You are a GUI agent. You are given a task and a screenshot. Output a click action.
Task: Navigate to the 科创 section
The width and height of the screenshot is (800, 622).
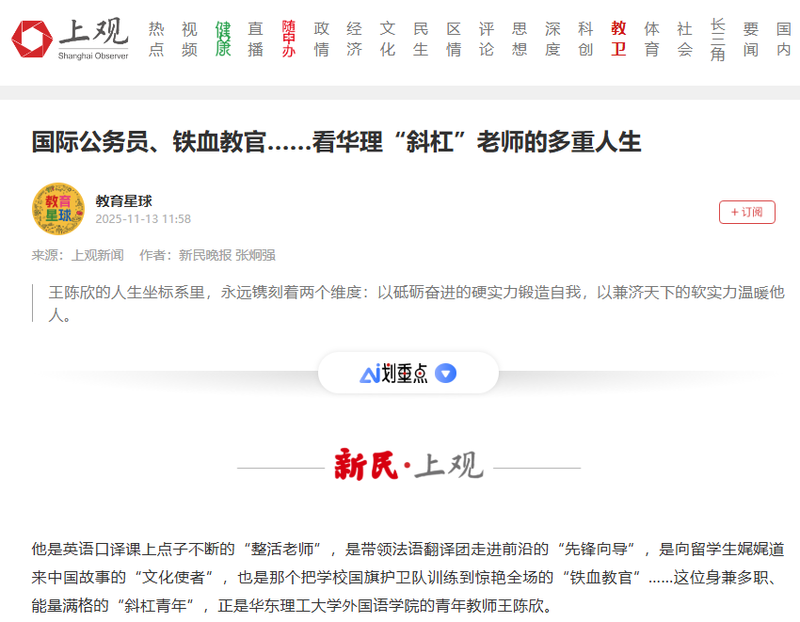(x=585, y=39)
